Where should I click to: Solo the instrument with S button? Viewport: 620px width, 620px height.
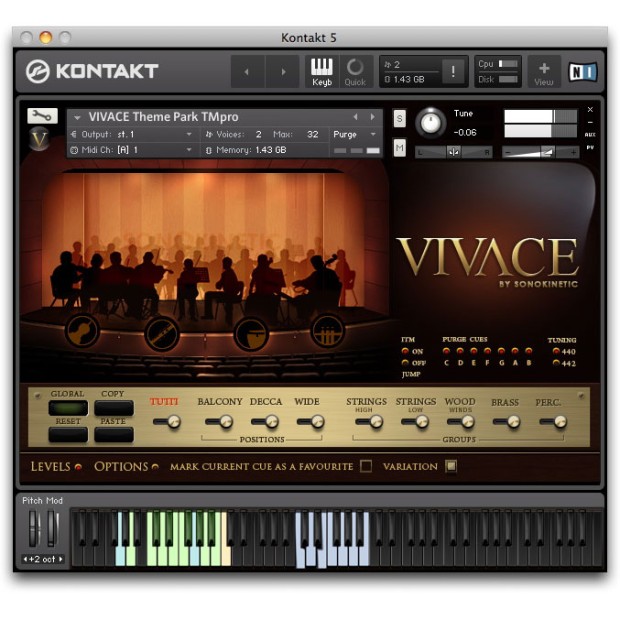[400, 118]
